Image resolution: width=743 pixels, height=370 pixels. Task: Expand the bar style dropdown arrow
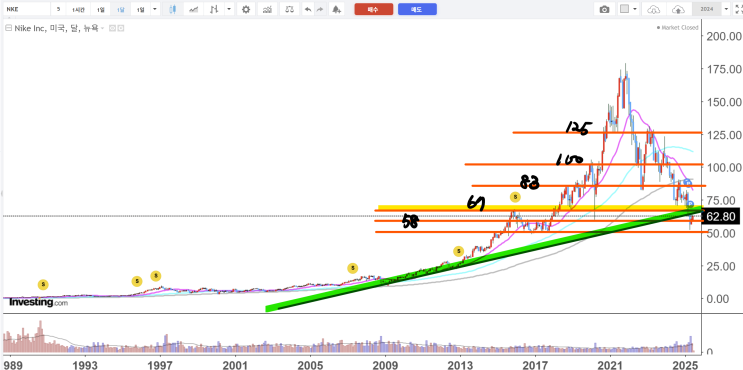coord(229,9)
